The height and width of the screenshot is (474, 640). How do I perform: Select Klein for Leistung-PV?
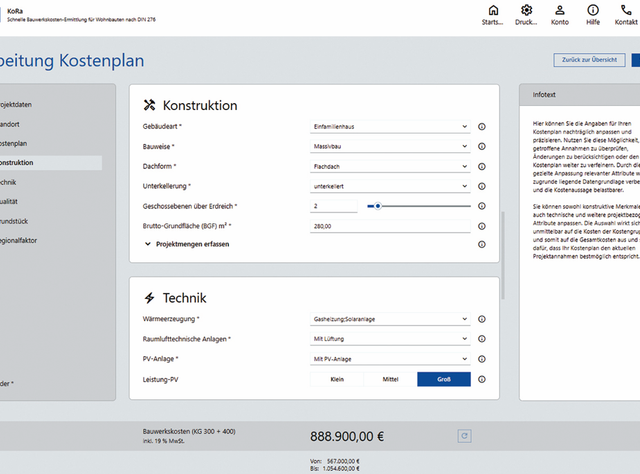[x=337, y=379]
